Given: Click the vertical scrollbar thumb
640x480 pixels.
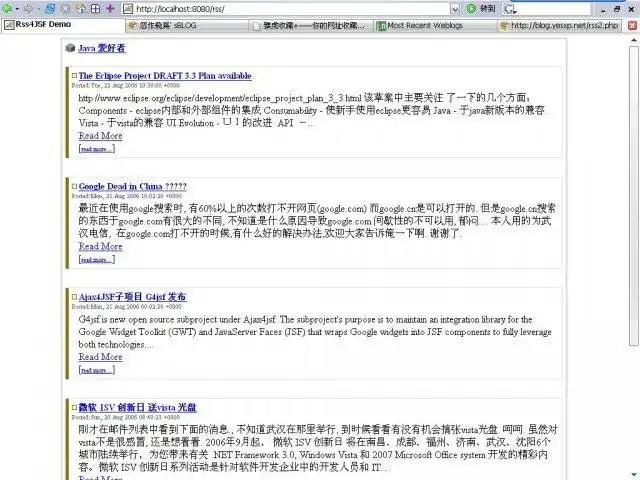Looking at the screenshot, I should point(633,196).
